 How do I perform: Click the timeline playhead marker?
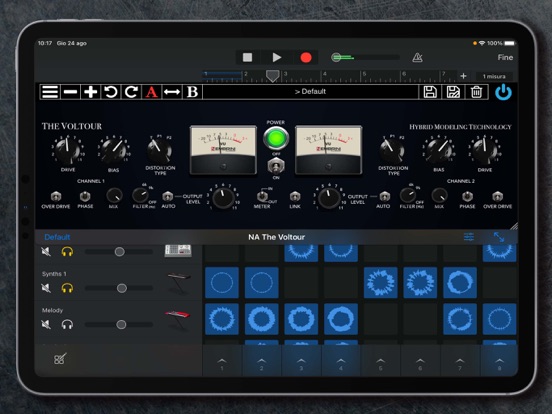point(272,76)
